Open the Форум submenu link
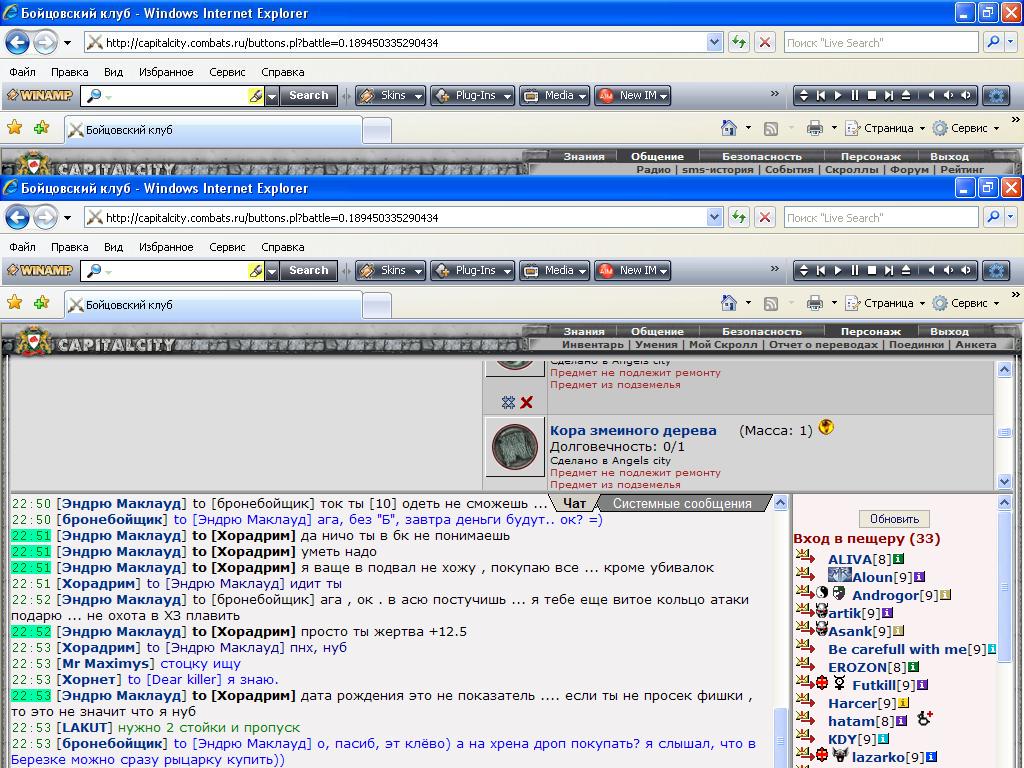Image resolution: width=1024 pixels, height=768 pixels. click(909, 169)
